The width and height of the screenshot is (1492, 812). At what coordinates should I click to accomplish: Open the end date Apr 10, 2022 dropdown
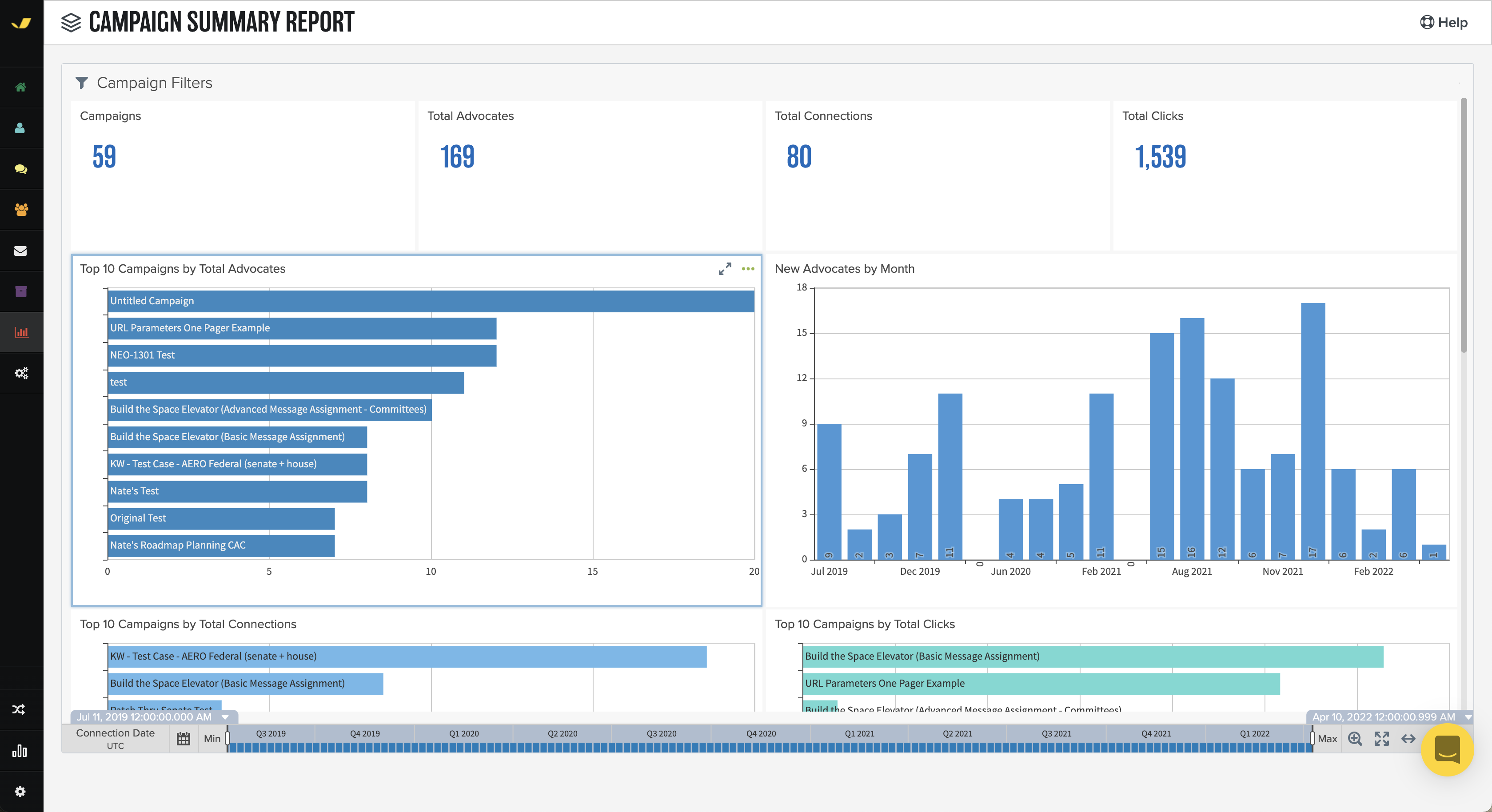pyautogui.click(x=1468, y=717)
